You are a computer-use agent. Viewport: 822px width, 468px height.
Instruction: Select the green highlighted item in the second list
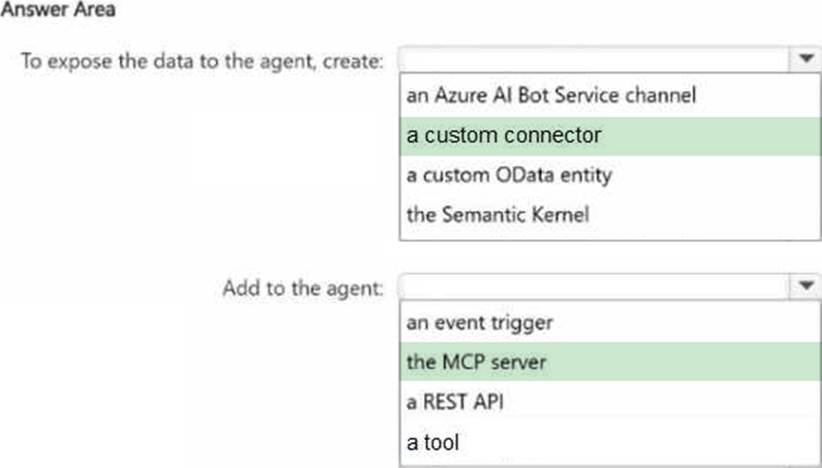[610, 361]
